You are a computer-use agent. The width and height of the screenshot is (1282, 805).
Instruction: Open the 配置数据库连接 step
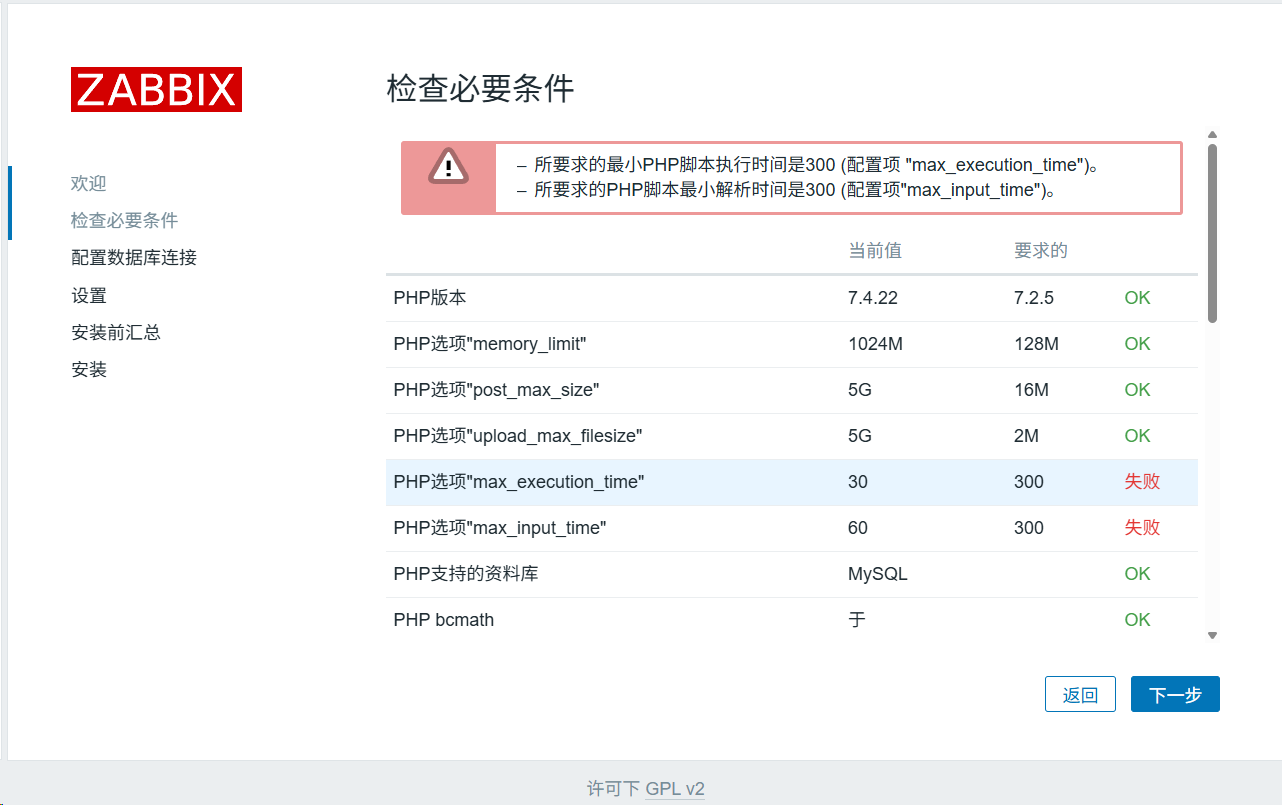click(x=134, y=258)
